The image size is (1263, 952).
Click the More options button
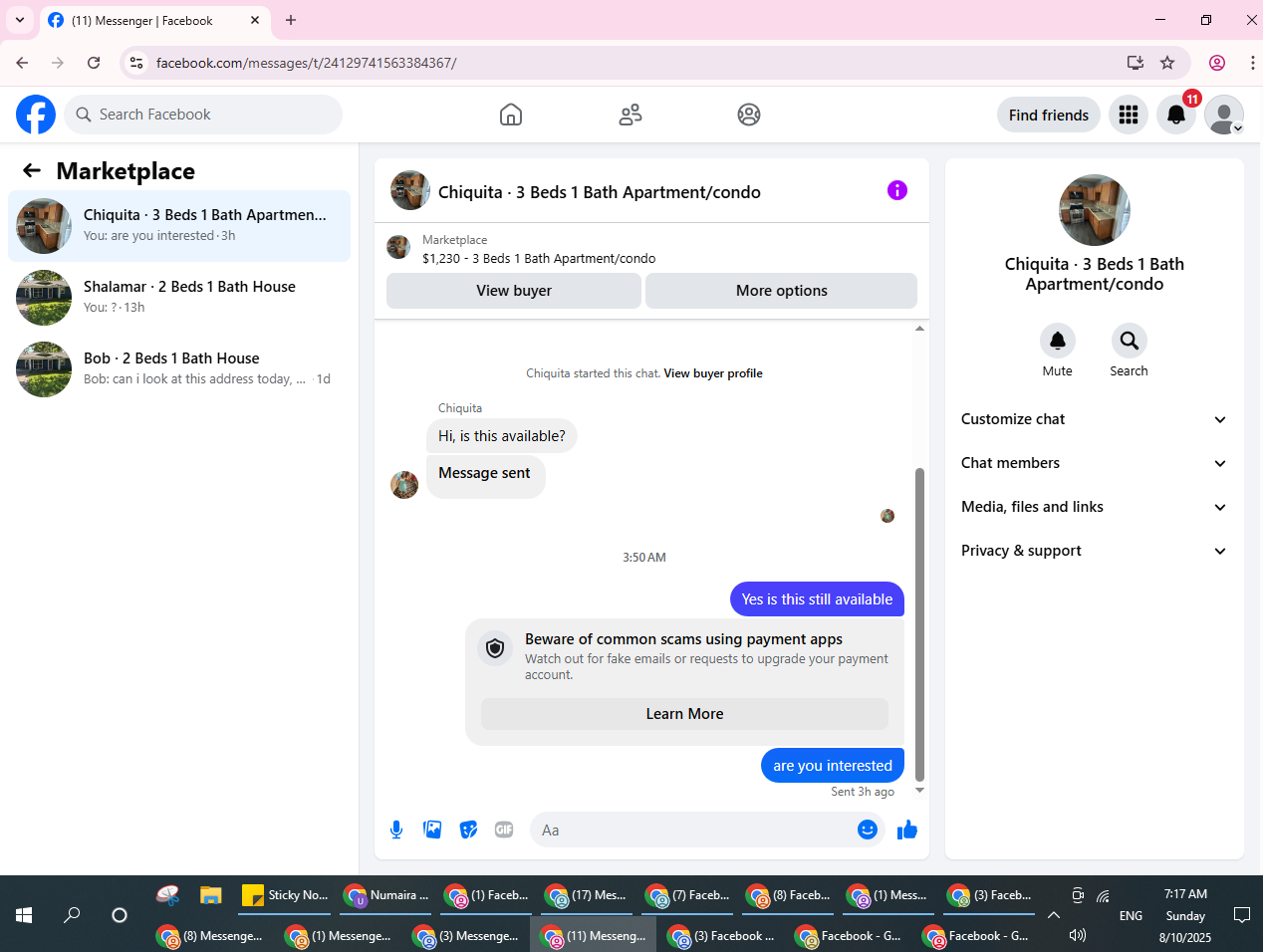coord(782,291)
